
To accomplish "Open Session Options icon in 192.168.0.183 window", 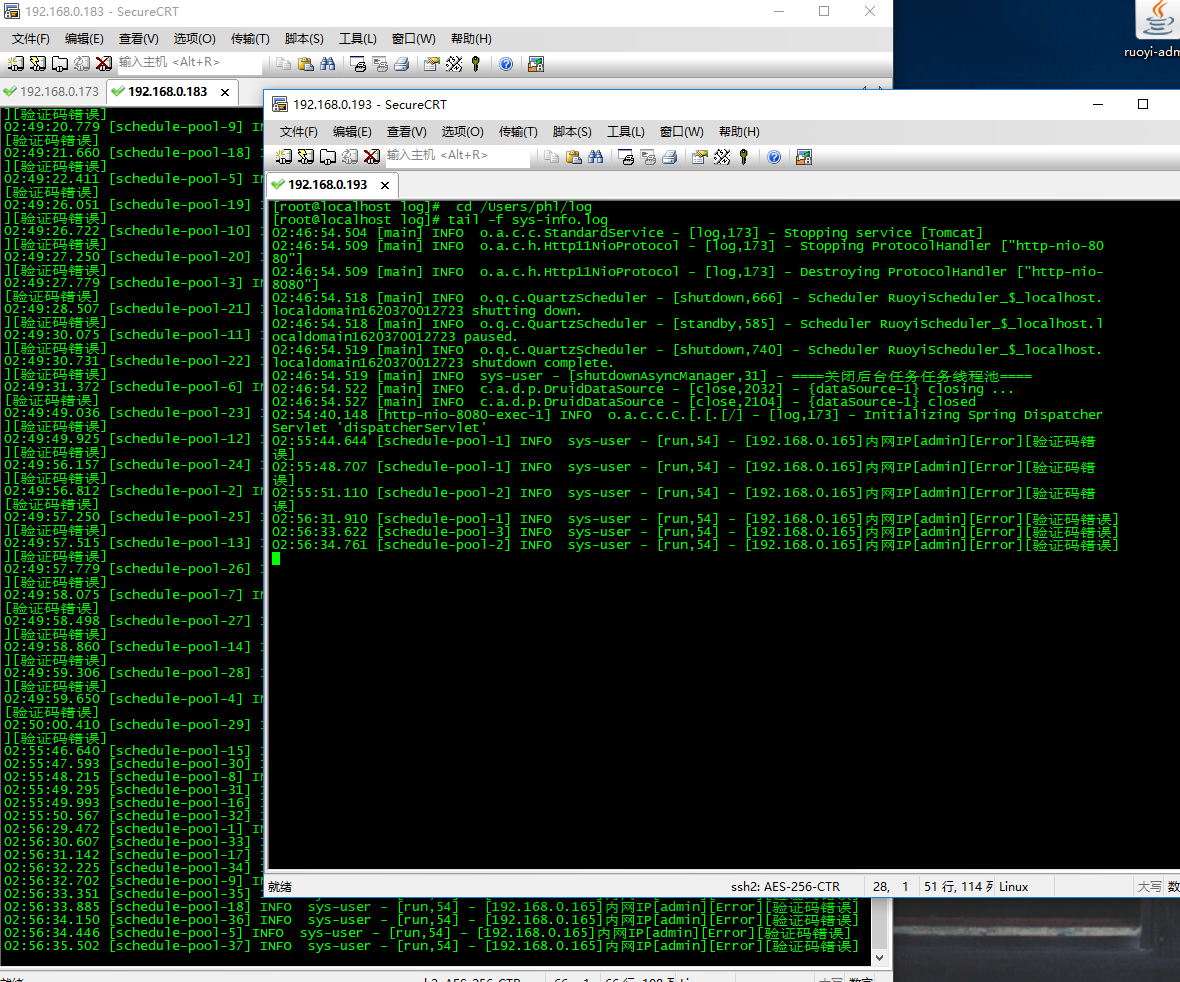I will coord(432,64).
